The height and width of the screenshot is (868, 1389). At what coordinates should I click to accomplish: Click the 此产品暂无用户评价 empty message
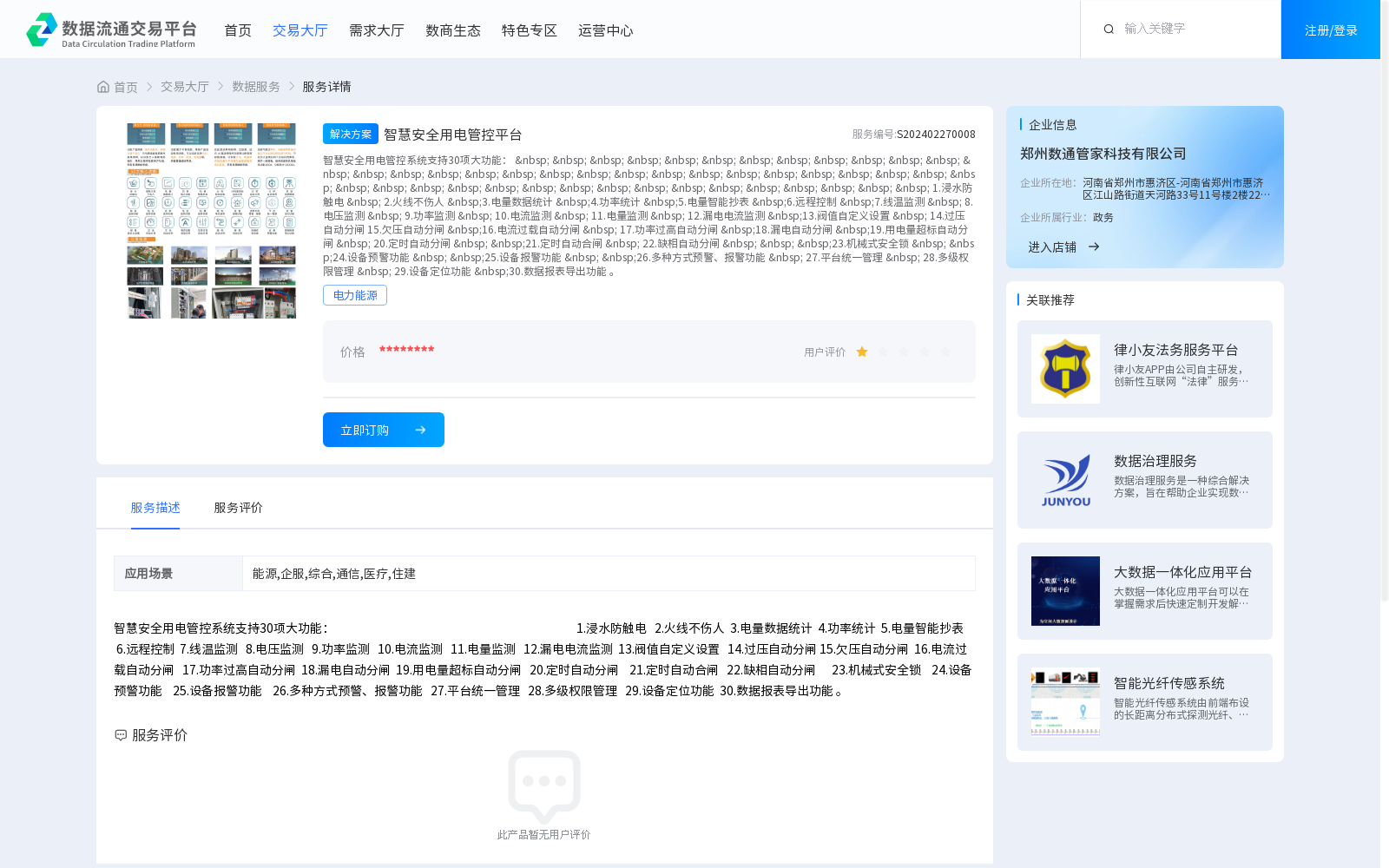[x=543, y=835]
